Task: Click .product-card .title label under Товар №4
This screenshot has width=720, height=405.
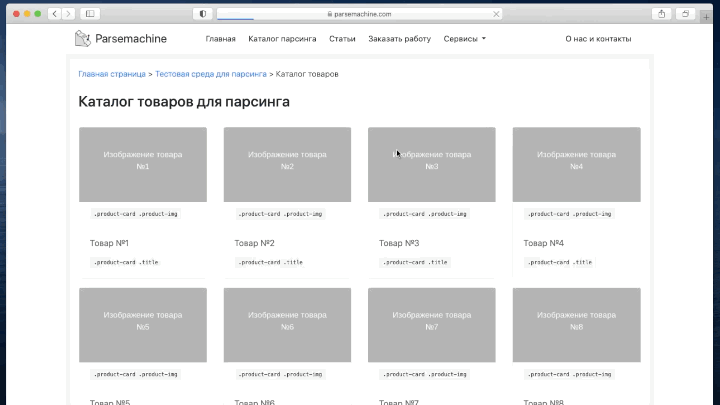Action: (560, 262)
